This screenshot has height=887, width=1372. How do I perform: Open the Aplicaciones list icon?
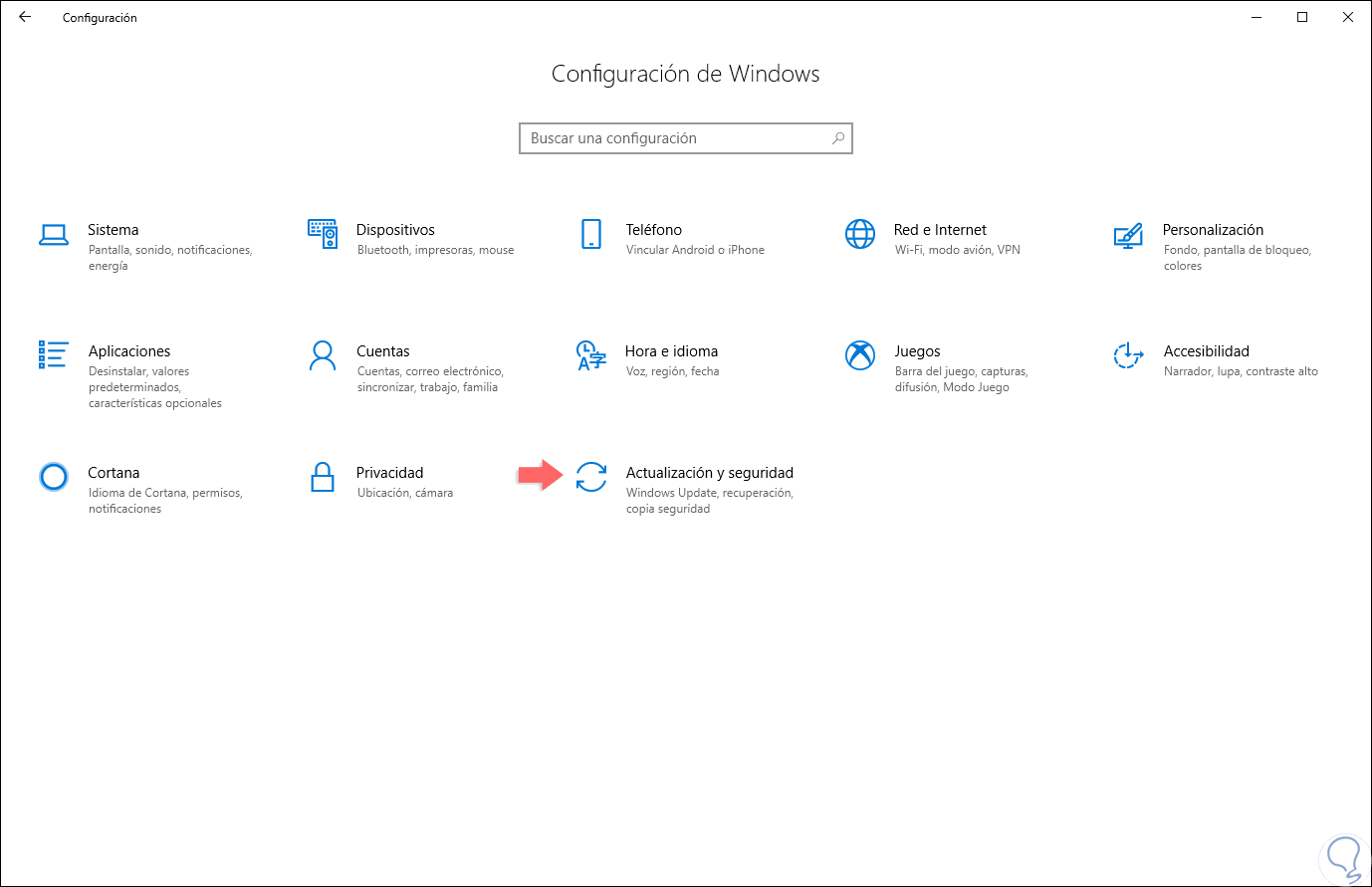click(x=54, y=354)
